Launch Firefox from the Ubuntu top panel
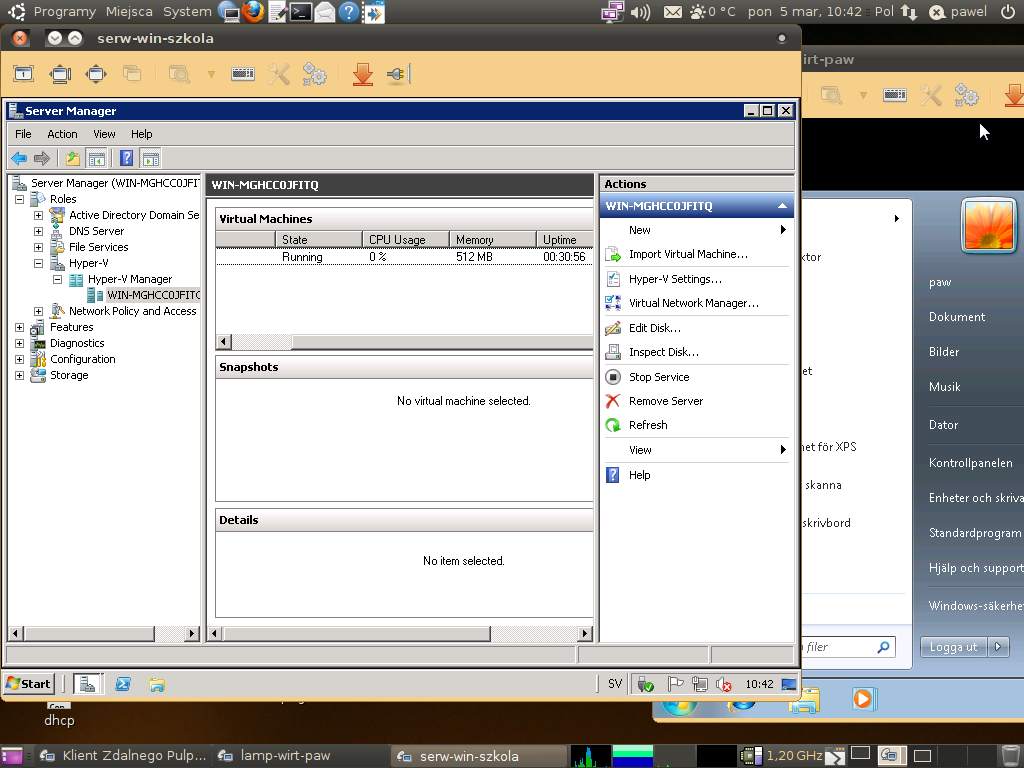Viewport: 1024px width, 768px height. click(x=254, y=12)
